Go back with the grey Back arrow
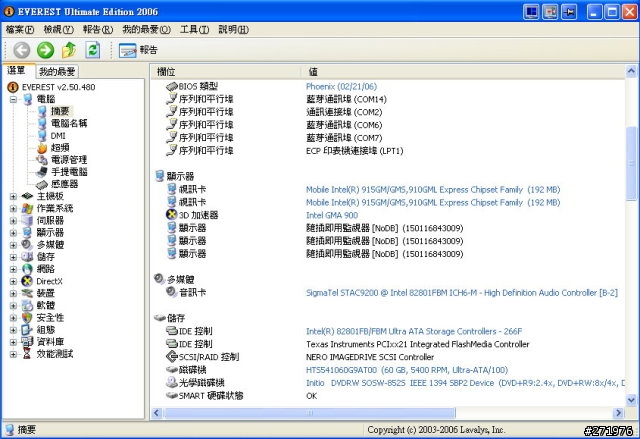Screen dimensions: 640x439 (22, 50)
